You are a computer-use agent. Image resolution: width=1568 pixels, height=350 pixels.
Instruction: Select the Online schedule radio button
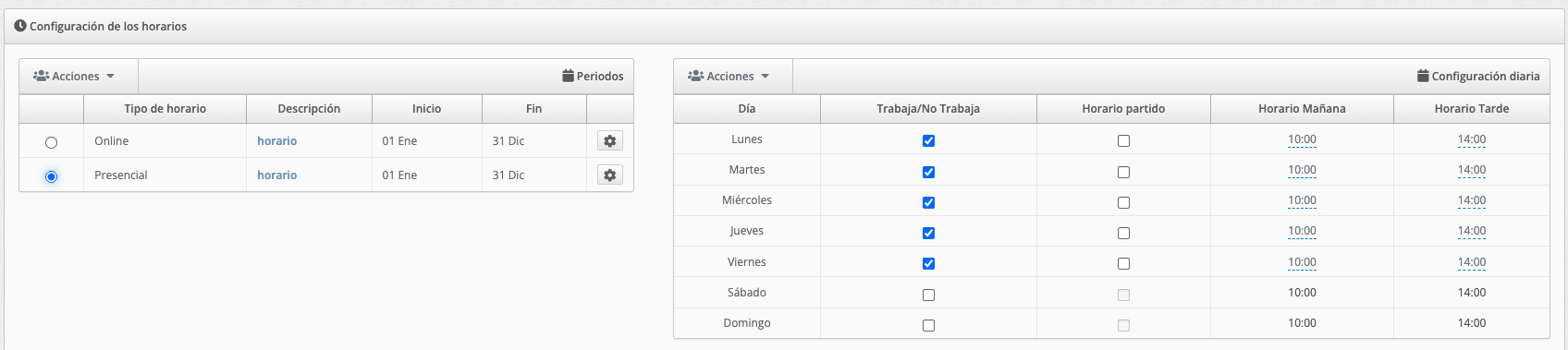coord(51,142)
